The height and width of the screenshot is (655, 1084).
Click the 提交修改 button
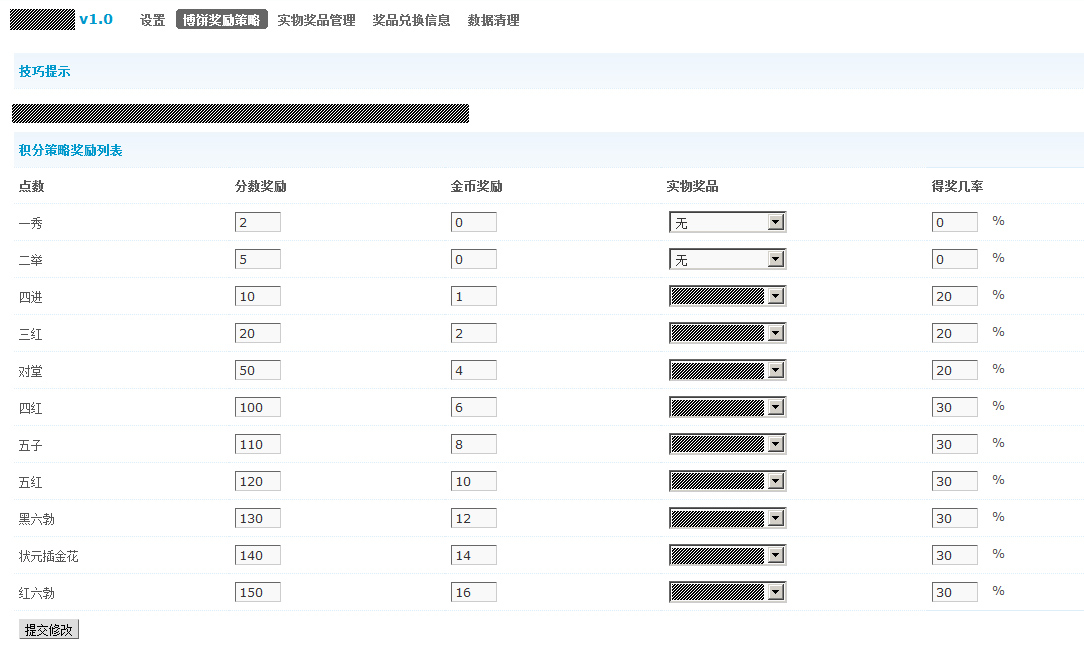coord(48,630)
